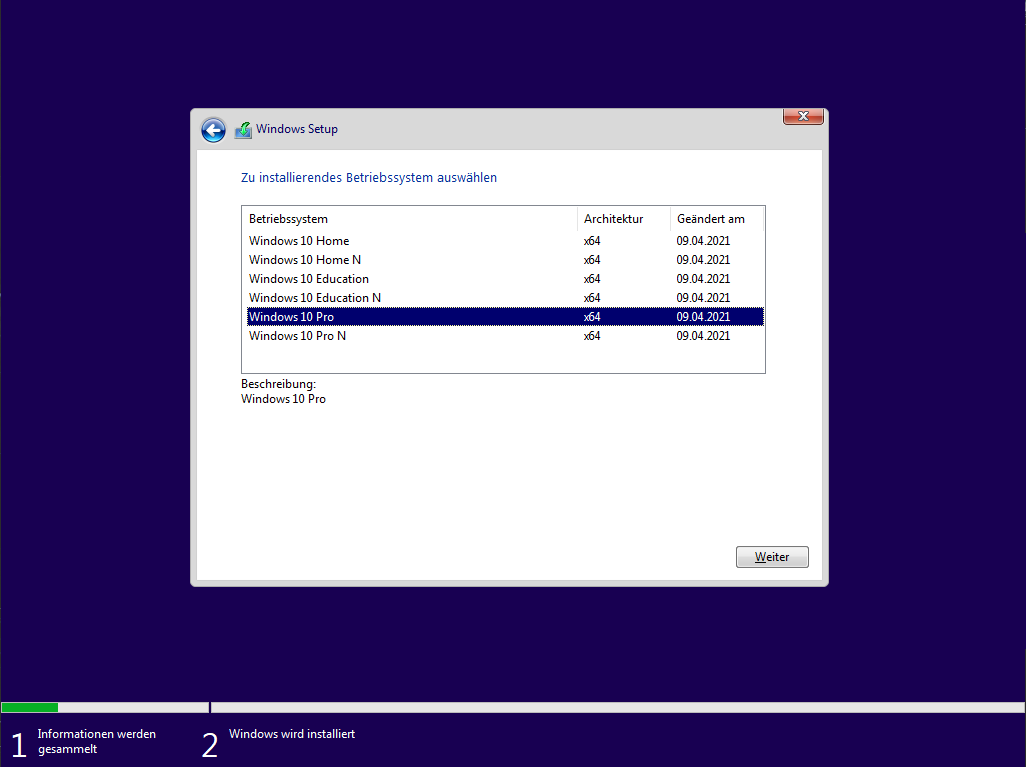Choose Windows 10 Education entry

(x=505, y=279)
